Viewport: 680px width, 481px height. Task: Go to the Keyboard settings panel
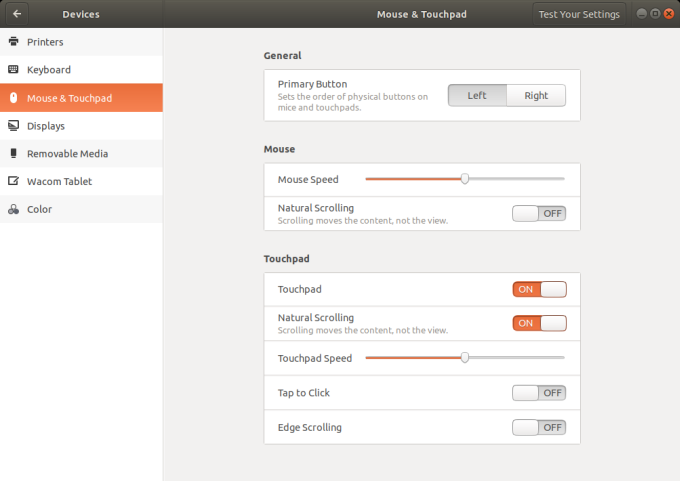(48, 70)
